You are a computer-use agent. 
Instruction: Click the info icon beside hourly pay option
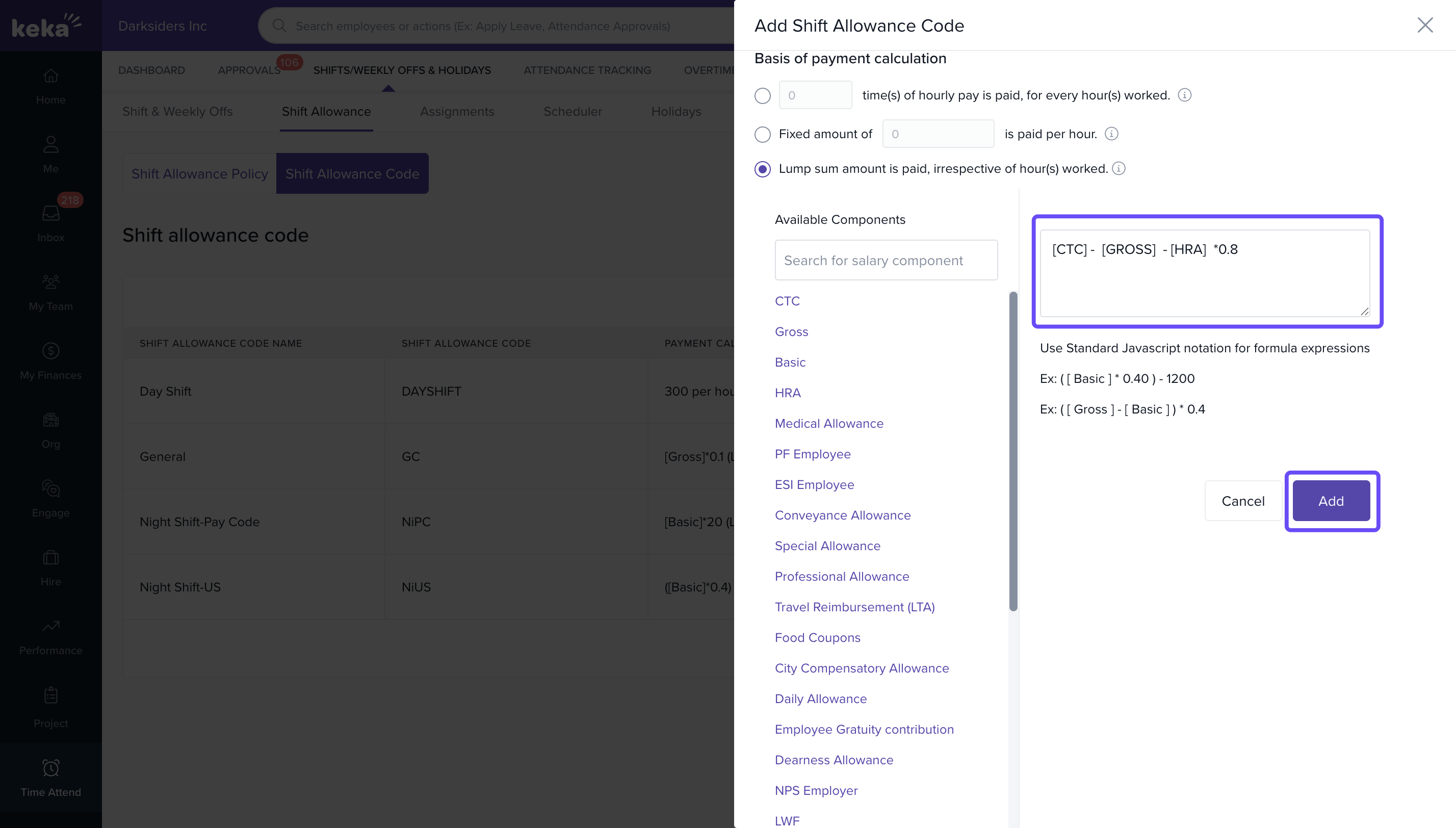1184,95
